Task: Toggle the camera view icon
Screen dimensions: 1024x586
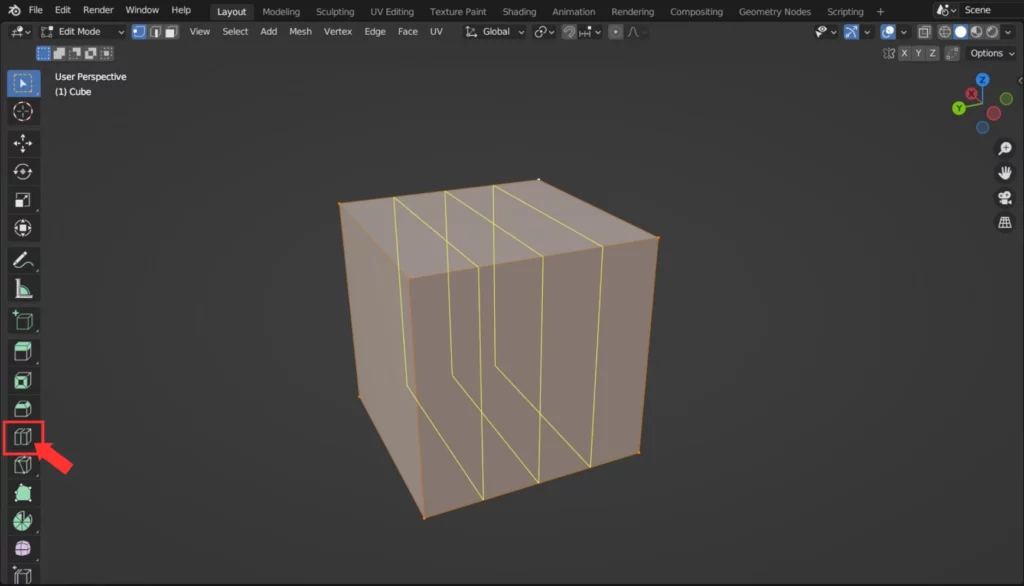Action: point(1005,198)
